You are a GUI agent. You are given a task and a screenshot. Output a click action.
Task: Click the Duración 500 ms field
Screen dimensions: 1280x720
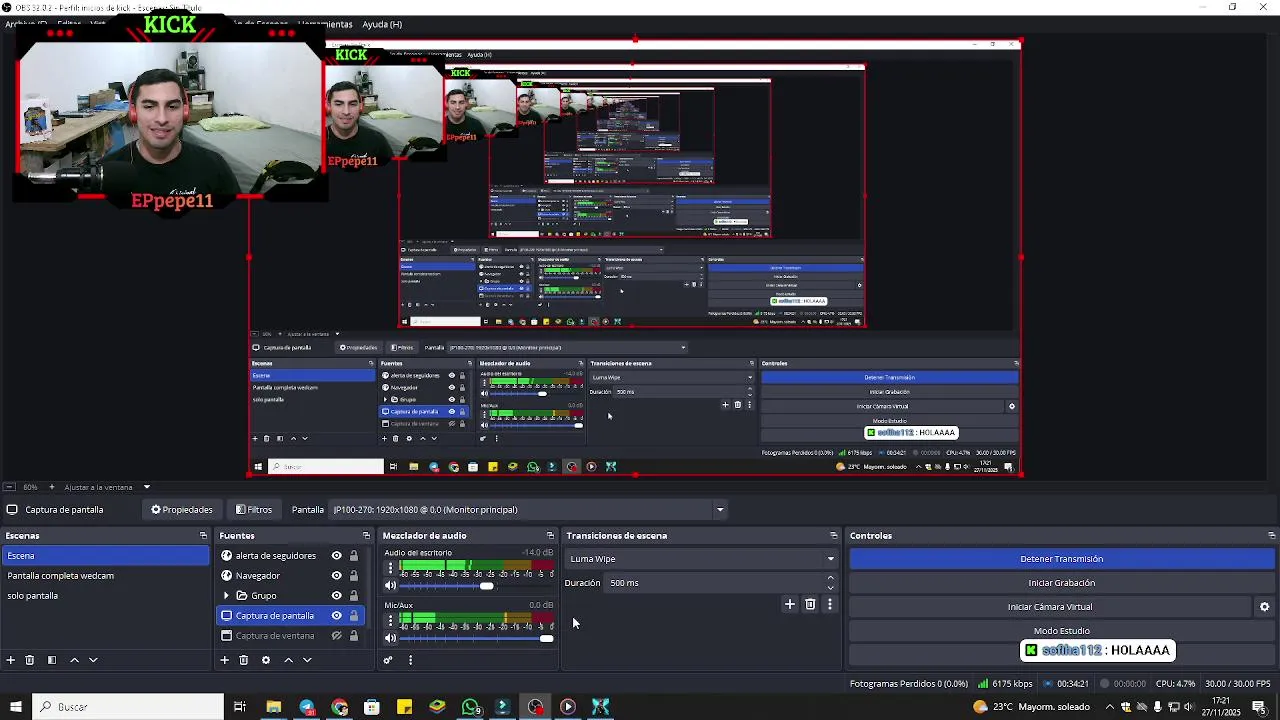point(715,583)
